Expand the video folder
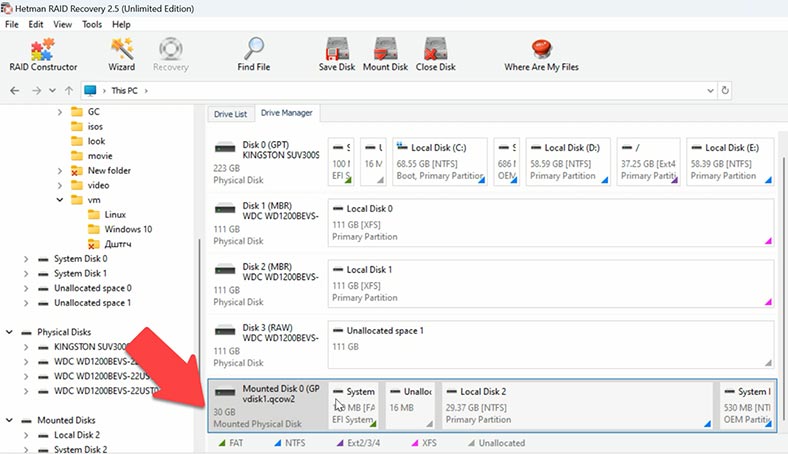 [x=59, y=186]
